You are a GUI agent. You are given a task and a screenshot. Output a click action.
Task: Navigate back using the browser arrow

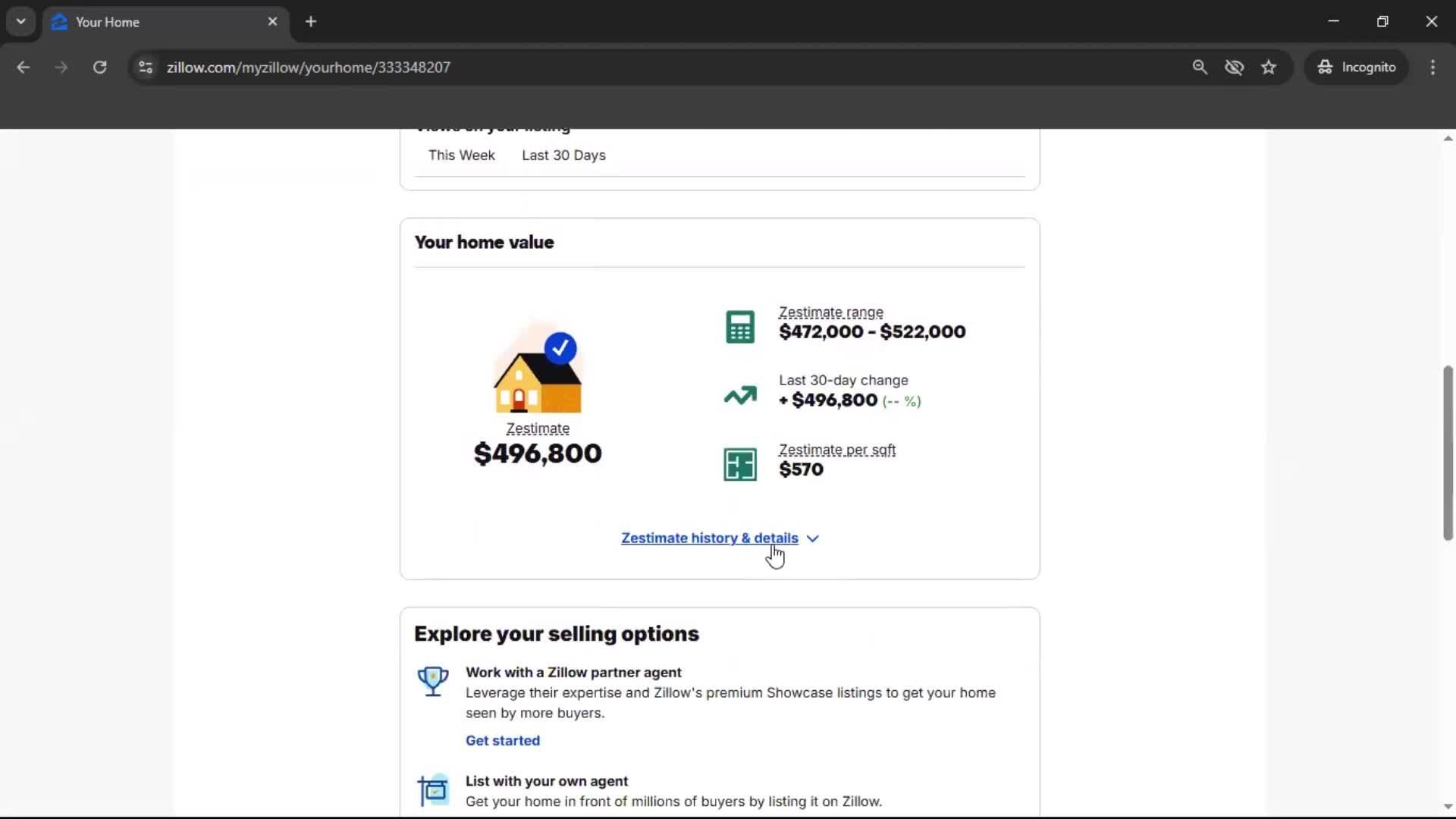click(x=23, y=67)
